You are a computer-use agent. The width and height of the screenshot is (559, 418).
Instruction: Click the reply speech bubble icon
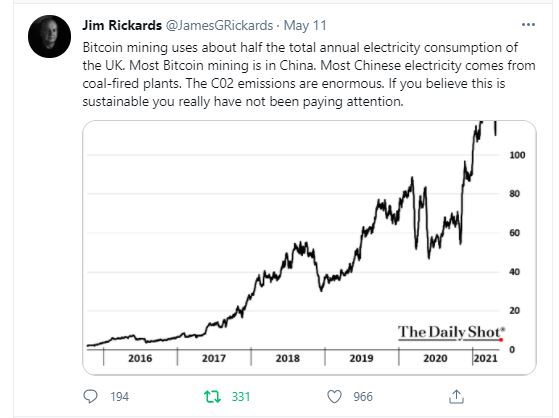click(x=90, y=396)
